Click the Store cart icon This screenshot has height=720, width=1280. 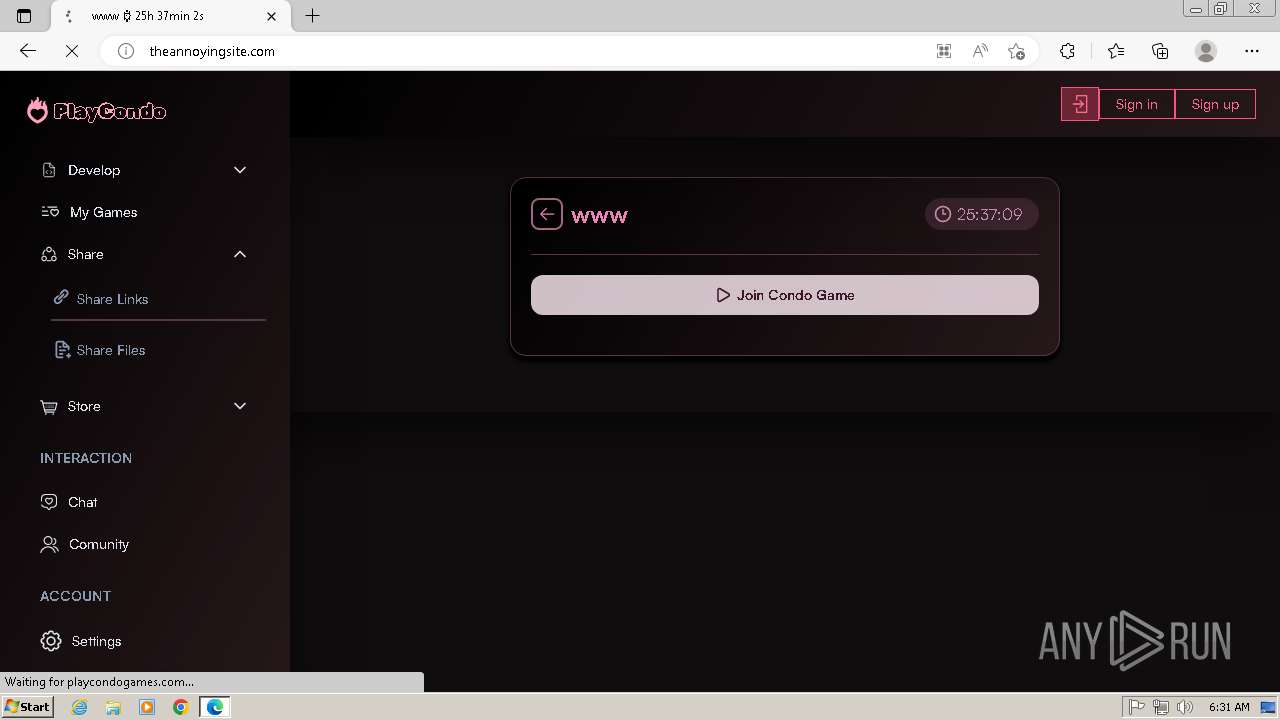[49, 406]
